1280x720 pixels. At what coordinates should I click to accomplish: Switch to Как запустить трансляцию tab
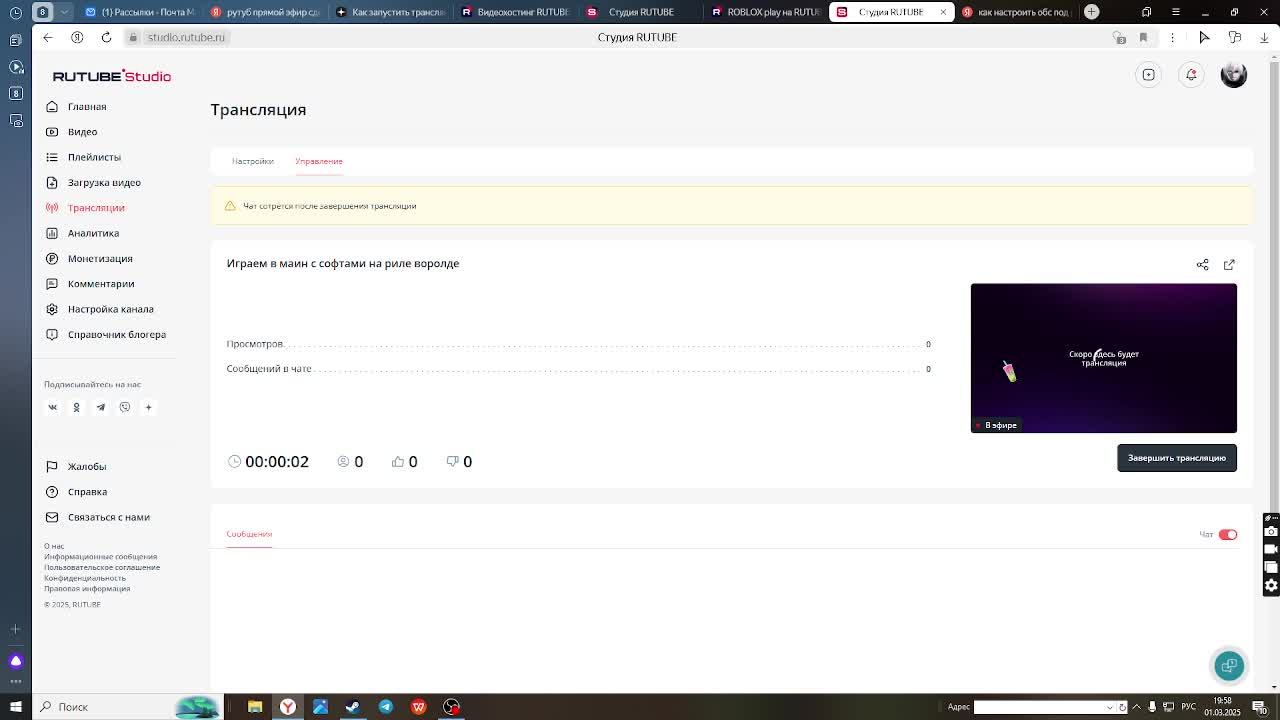(x=390, y=12)
